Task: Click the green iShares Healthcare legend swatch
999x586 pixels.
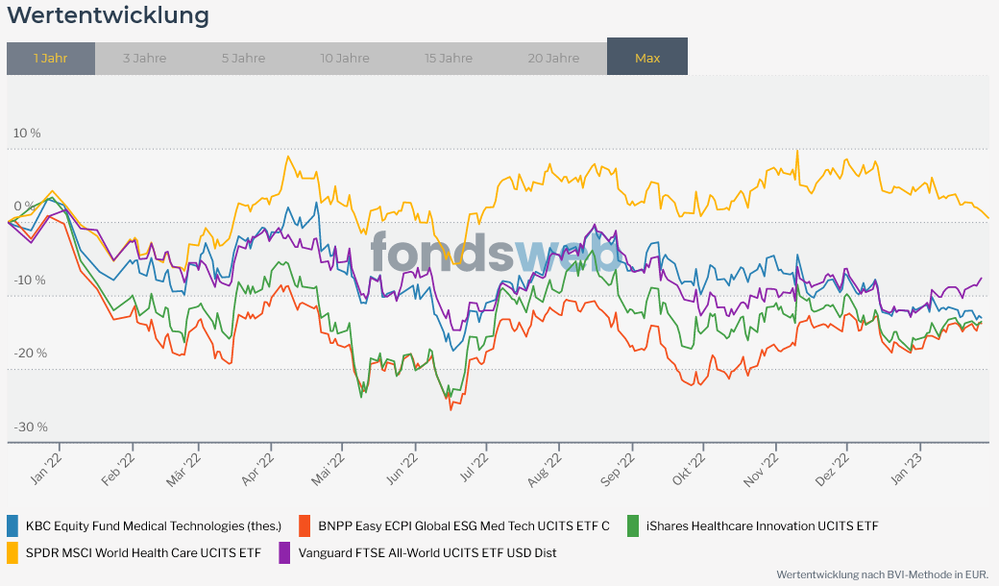Action: point(633,525)
